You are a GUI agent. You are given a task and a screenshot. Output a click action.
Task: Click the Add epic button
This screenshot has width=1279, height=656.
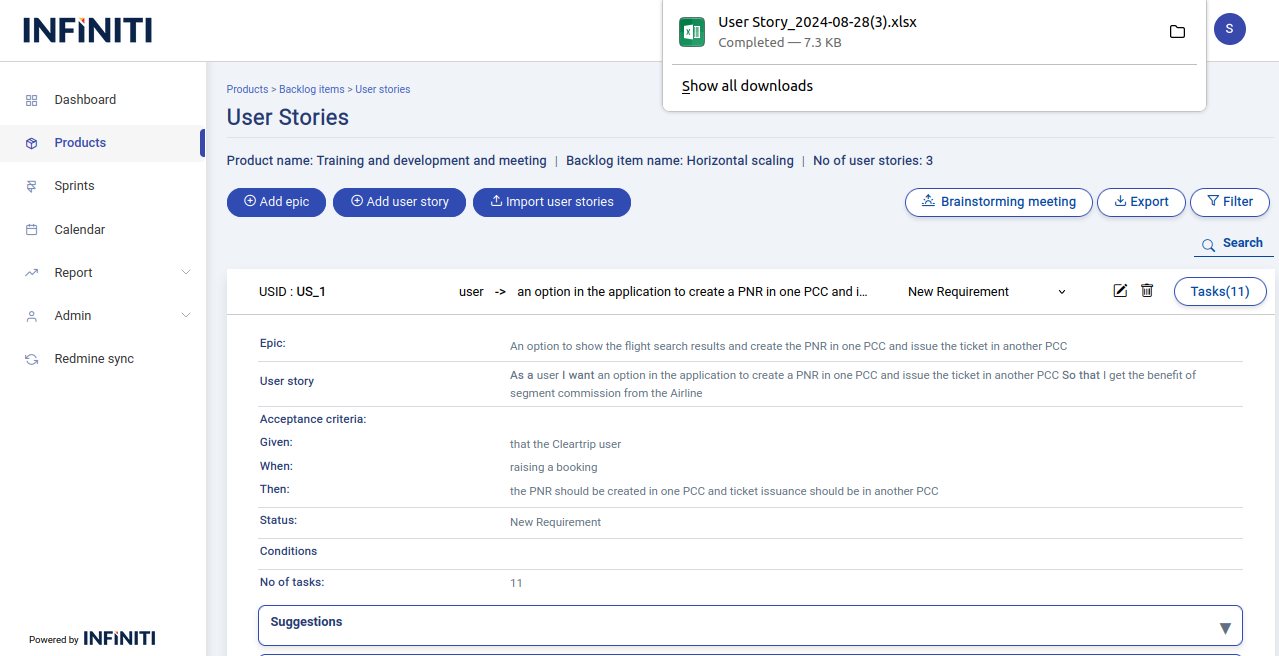(x=276, y=202)
